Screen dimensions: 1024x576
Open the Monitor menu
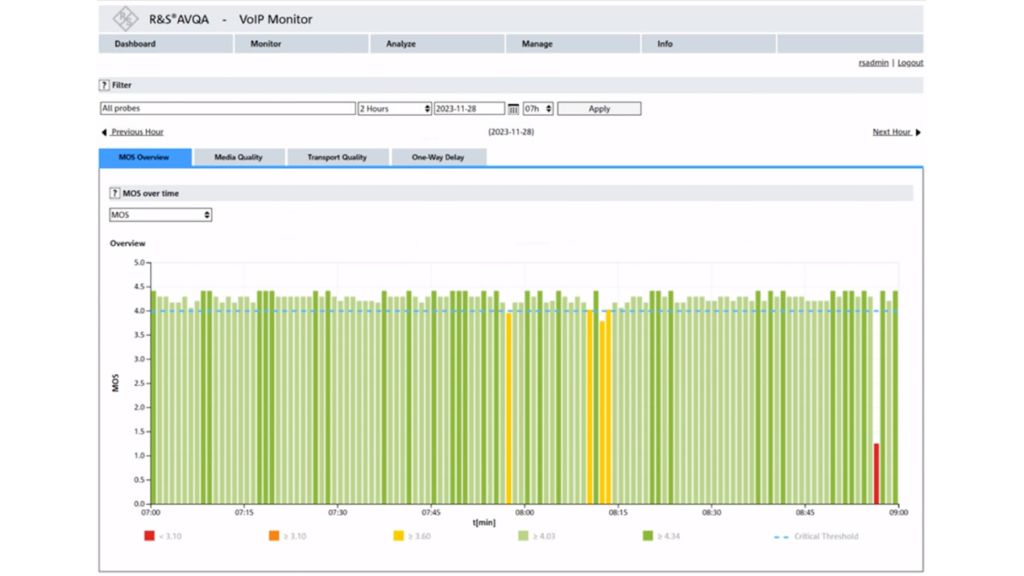pos(266,44)
